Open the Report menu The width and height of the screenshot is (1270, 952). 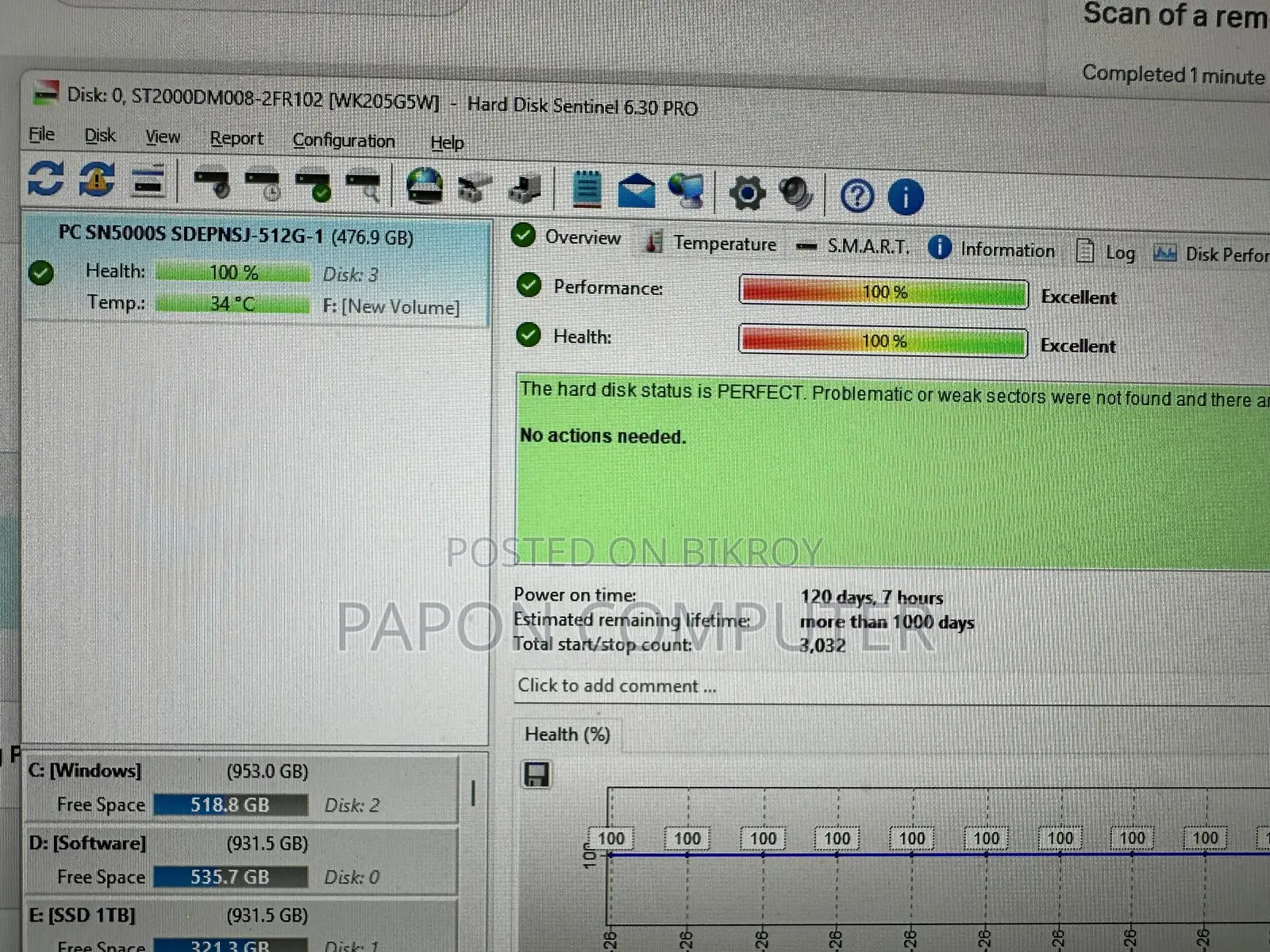tap(237, 139)
